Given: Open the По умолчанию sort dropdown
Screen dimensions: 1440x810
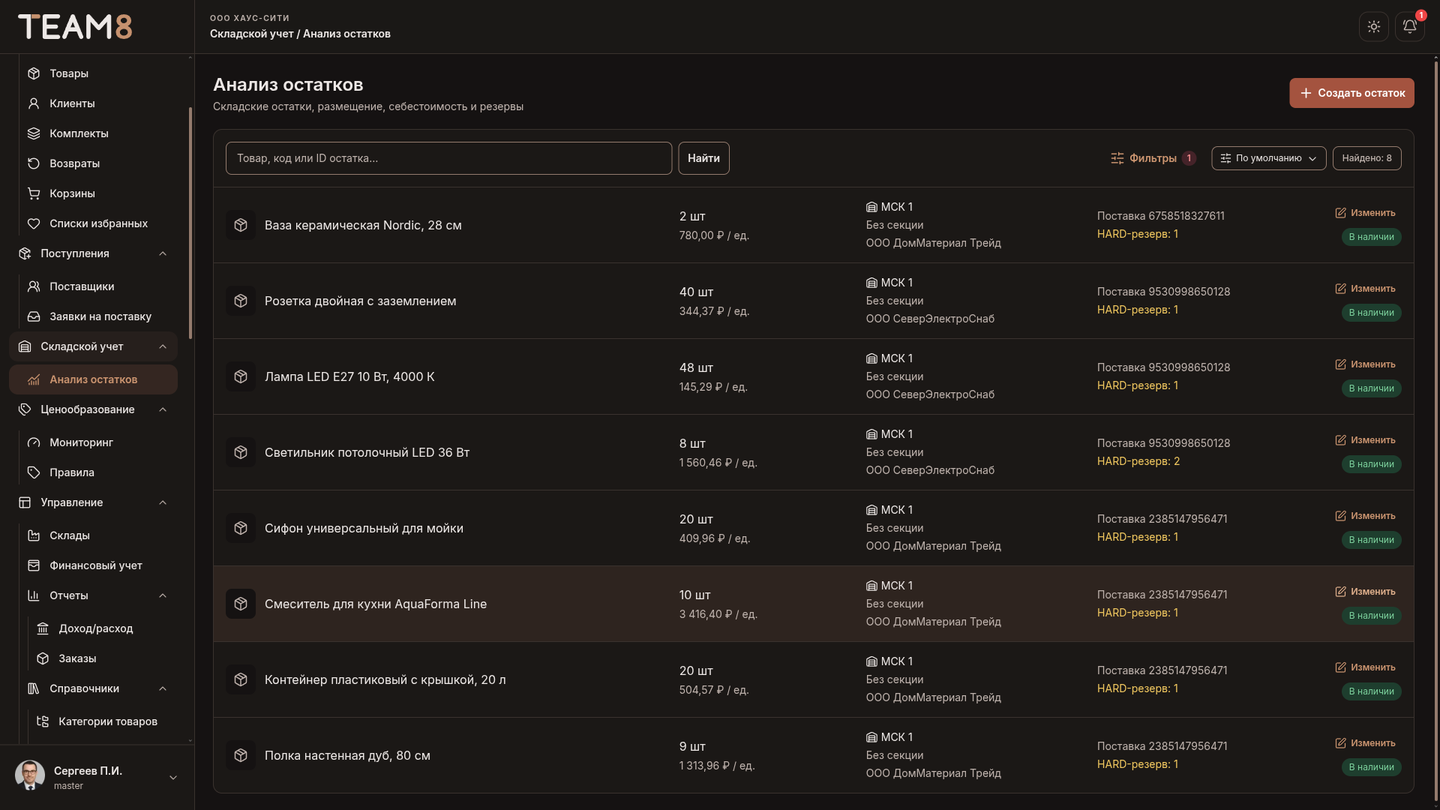Looking at the screenshot, I should click(x=1269, y=158).
